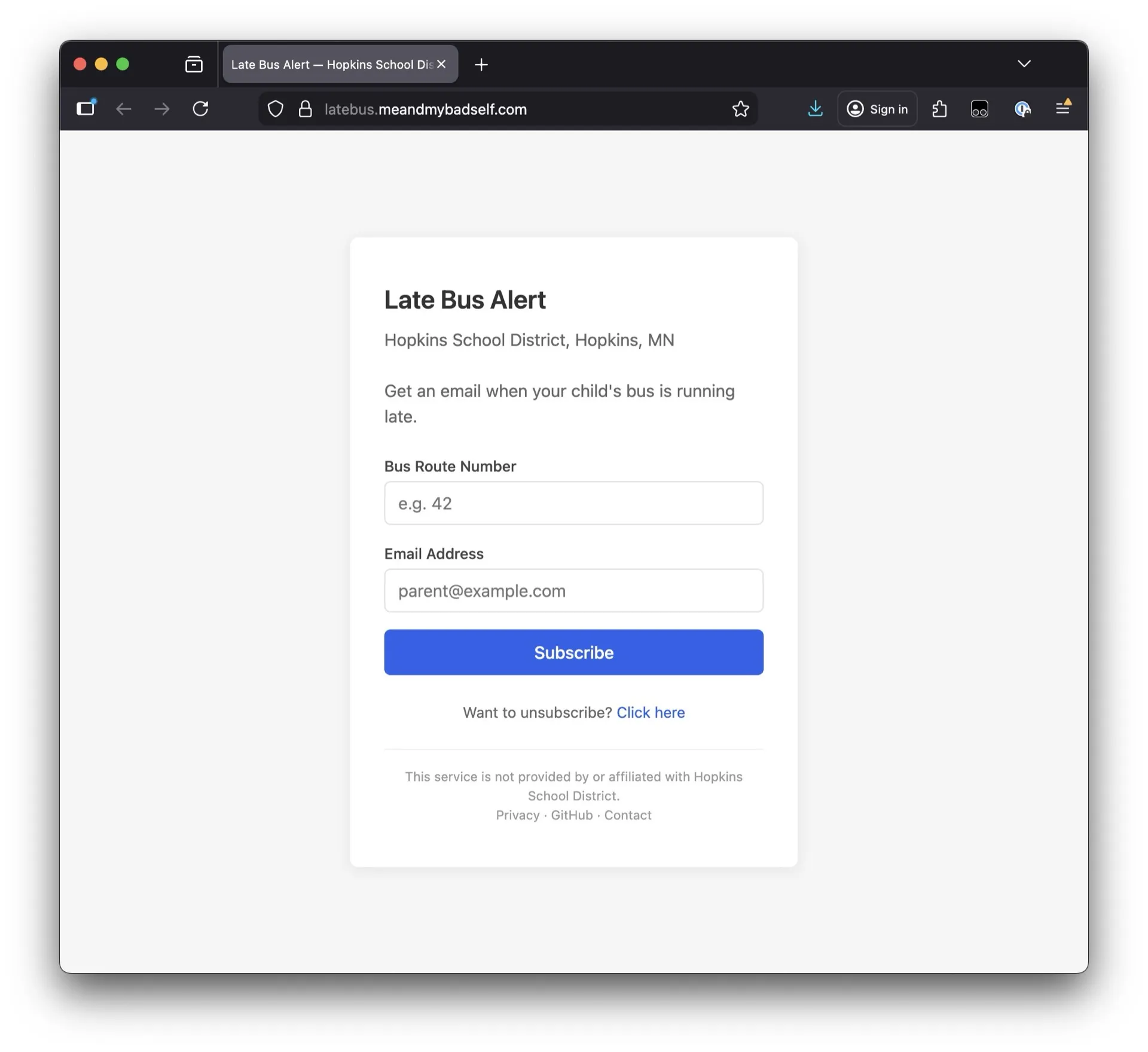This screenshot has width=1148, height=1052.
Task: Open the Firefox application menu
Action: click(1062, 108)
